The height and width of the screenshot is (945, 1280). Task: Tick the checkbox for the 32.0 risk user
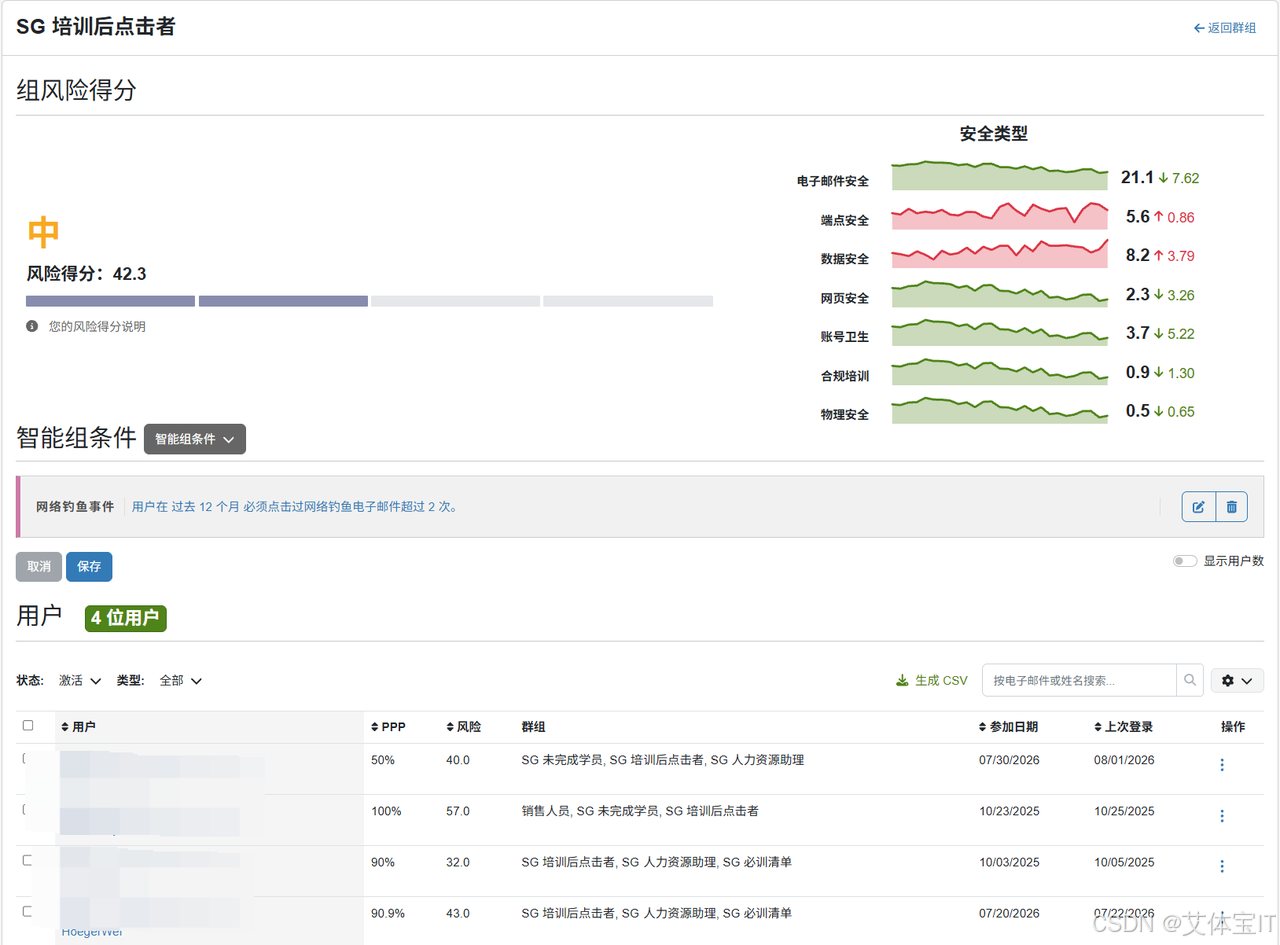[28, 860]
